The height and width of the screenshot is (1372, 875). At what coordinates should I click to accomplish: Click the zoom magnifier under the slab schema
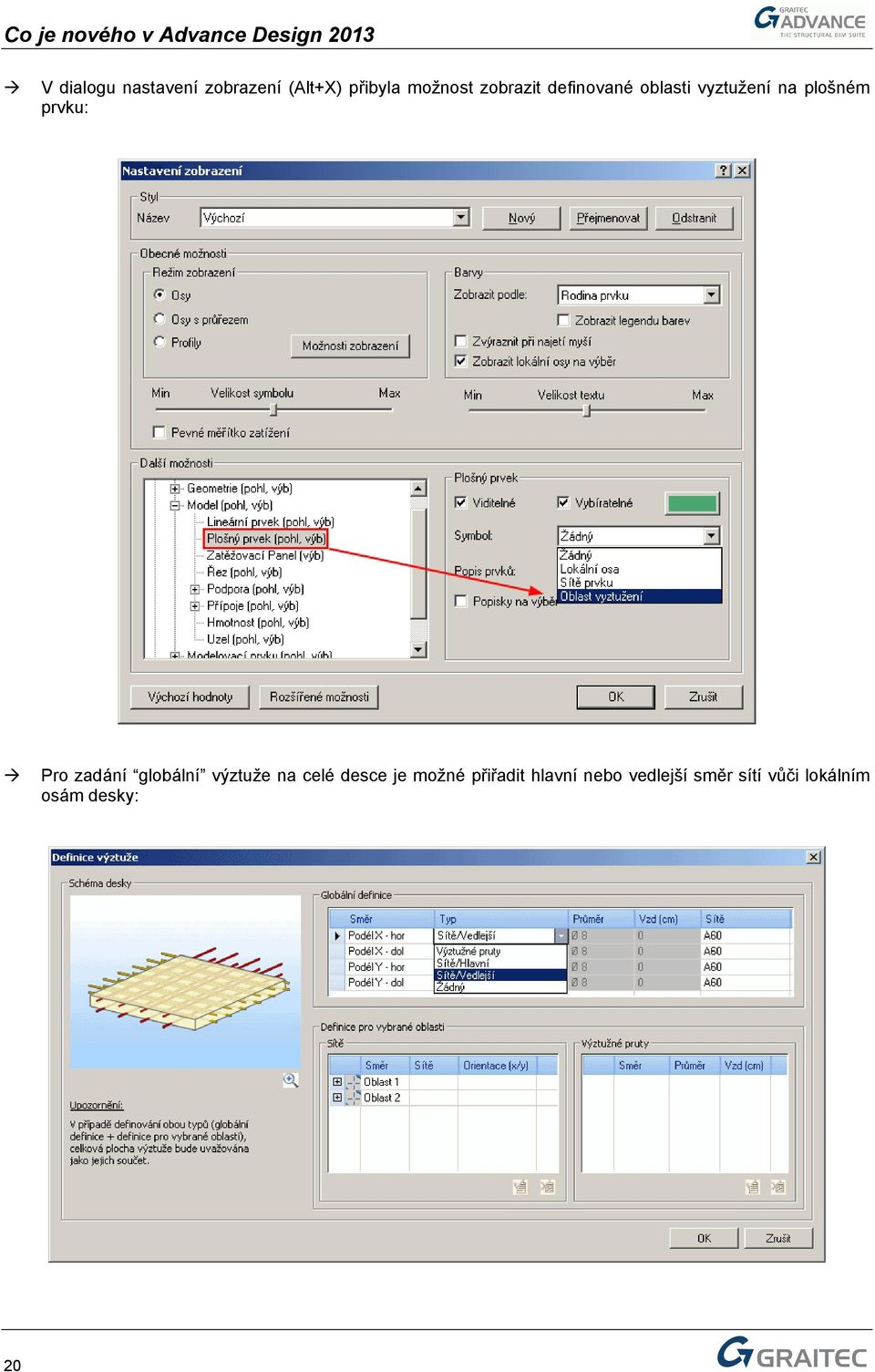(290, 1080)
